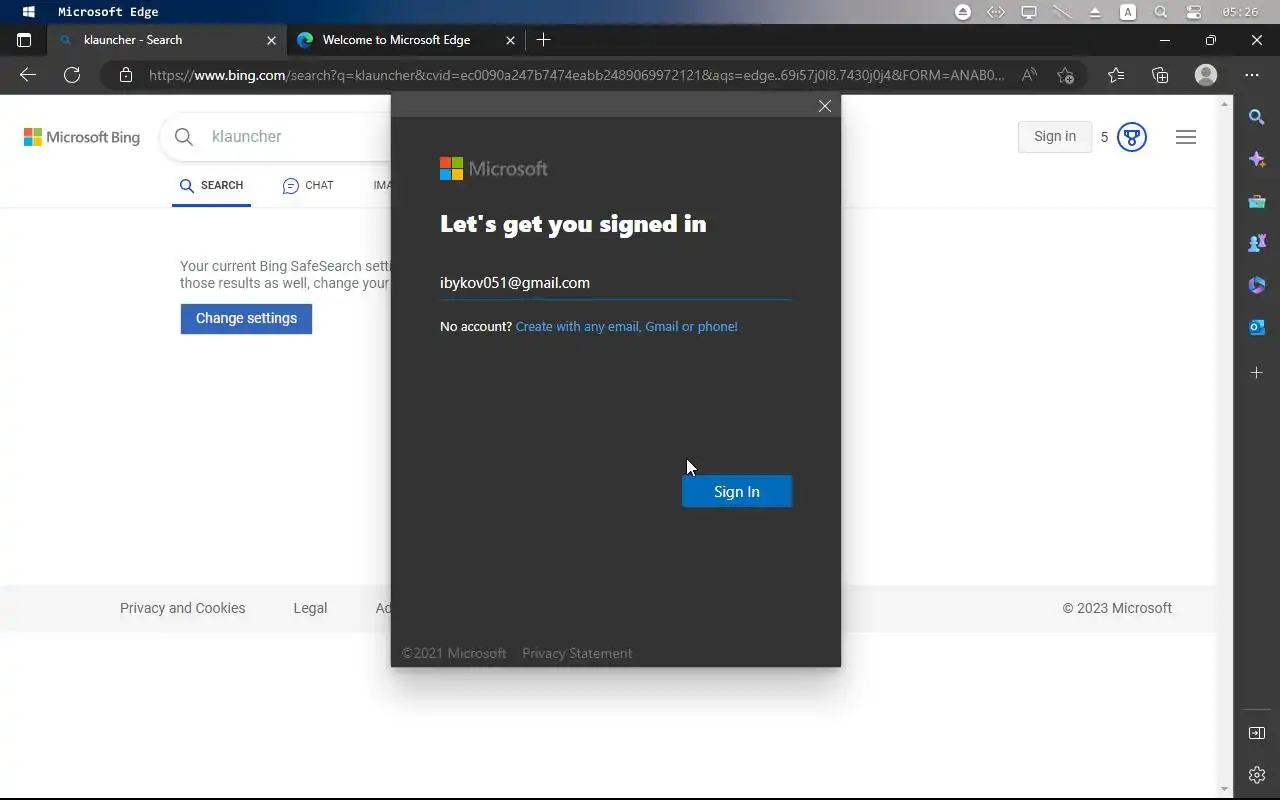Close the klauncher - Search tab
Screen dimensions: 1280x800
click(271, 40)
